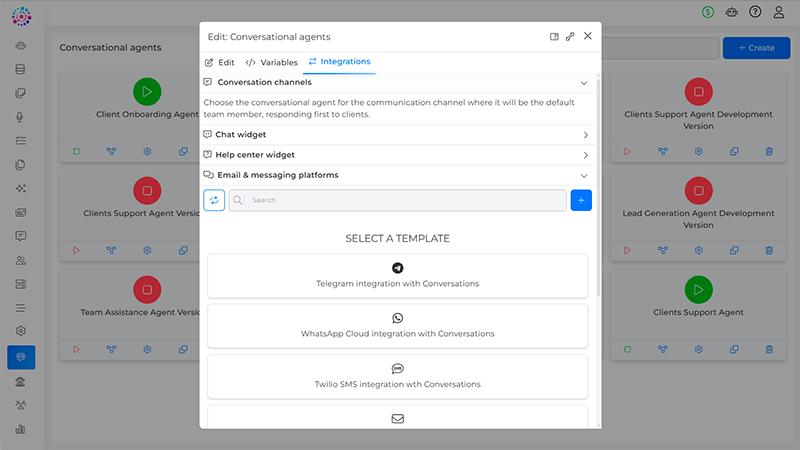Click the copy link icon in dialog header

tap(570, 36)
